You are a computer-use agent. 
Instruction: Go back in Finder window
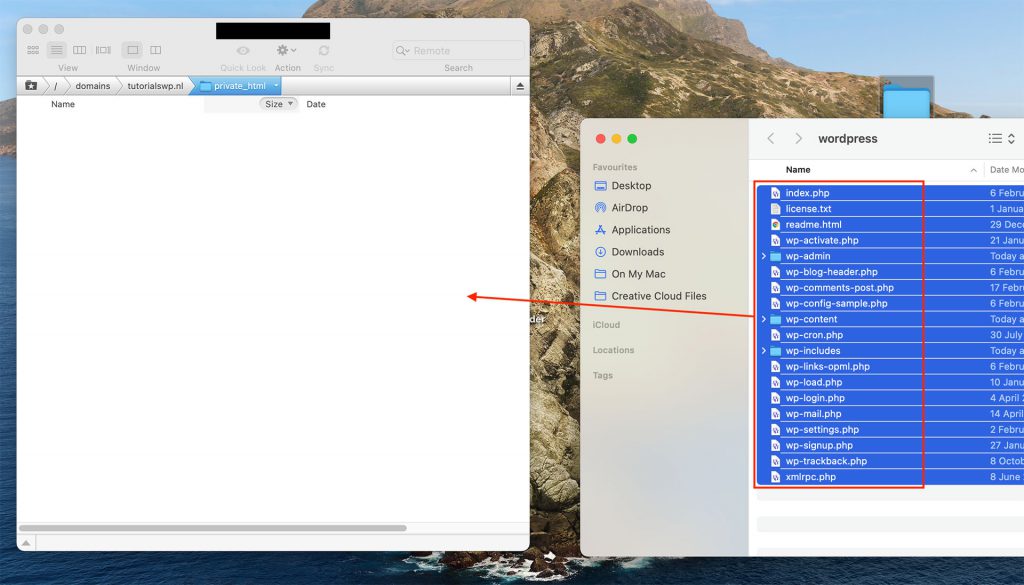(771, 138)
